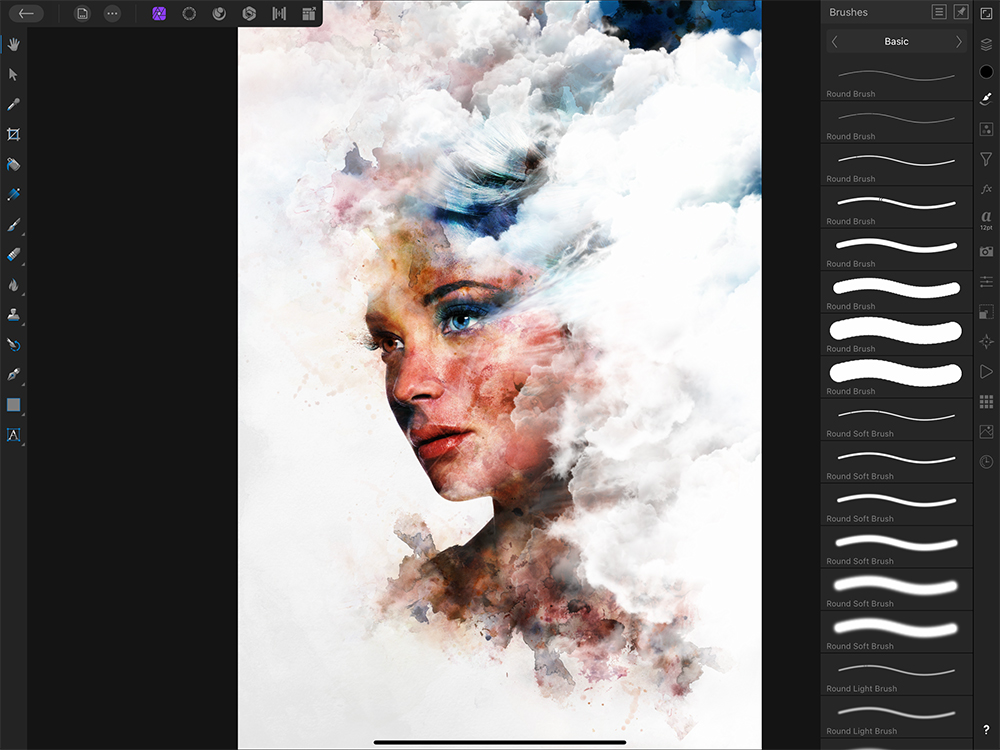The image size is (1000, 750).
Task: Select the Crop tool
Action: click(x=14, y=134)
